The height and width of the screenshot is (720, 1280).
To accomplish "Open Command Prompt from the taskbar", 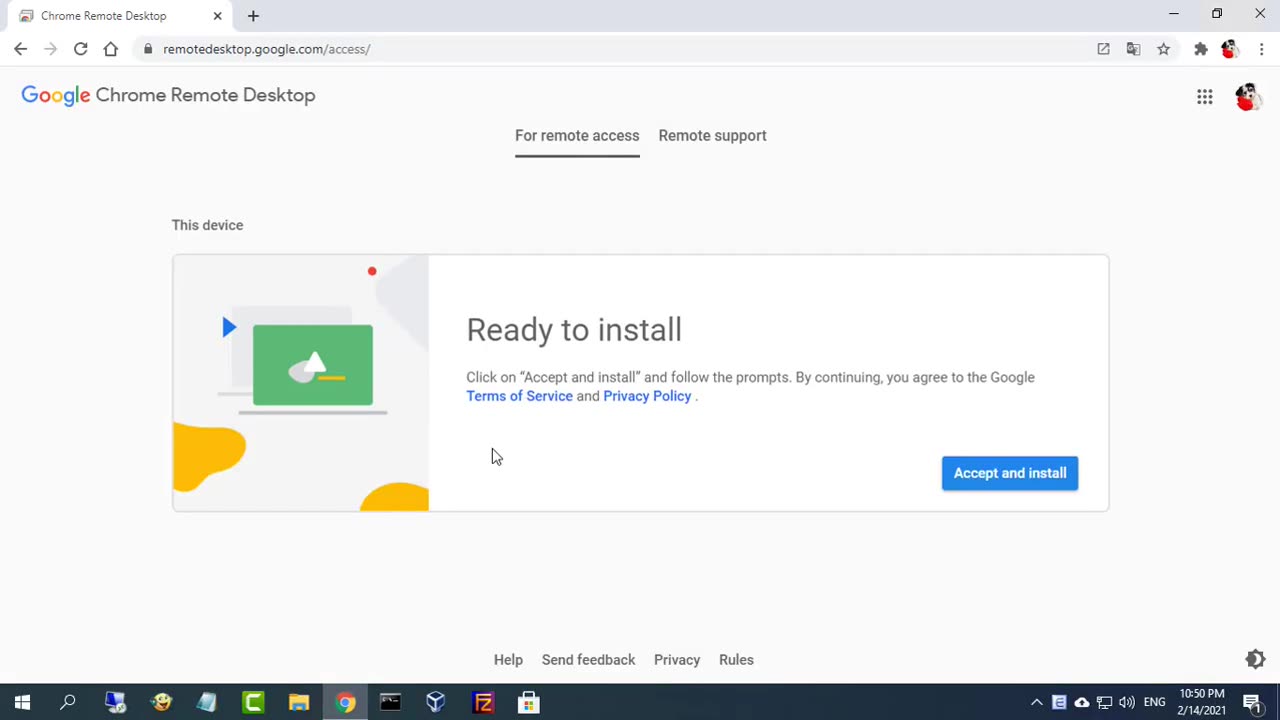I will pyautogui.click(x=390, y=703).
